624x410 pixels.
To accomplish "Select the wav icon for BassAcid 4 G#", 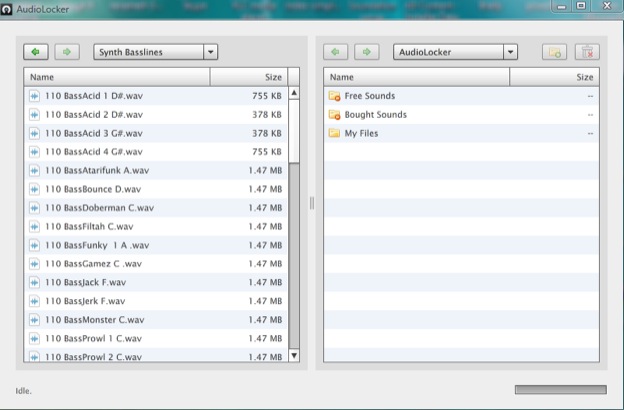I will [x=35, y=152].
